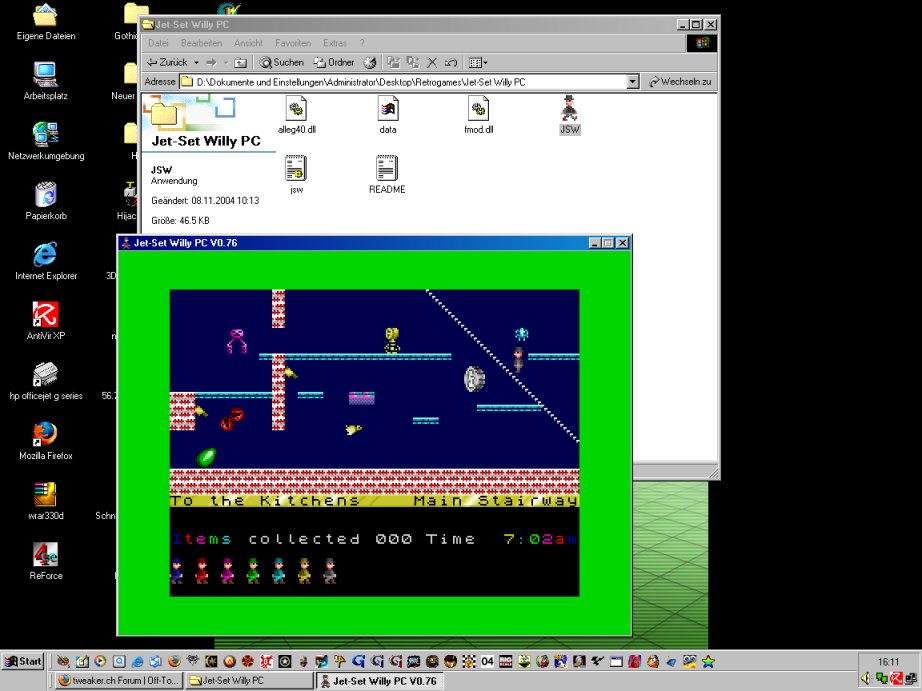Open the data file icon

tap(388, 108)
